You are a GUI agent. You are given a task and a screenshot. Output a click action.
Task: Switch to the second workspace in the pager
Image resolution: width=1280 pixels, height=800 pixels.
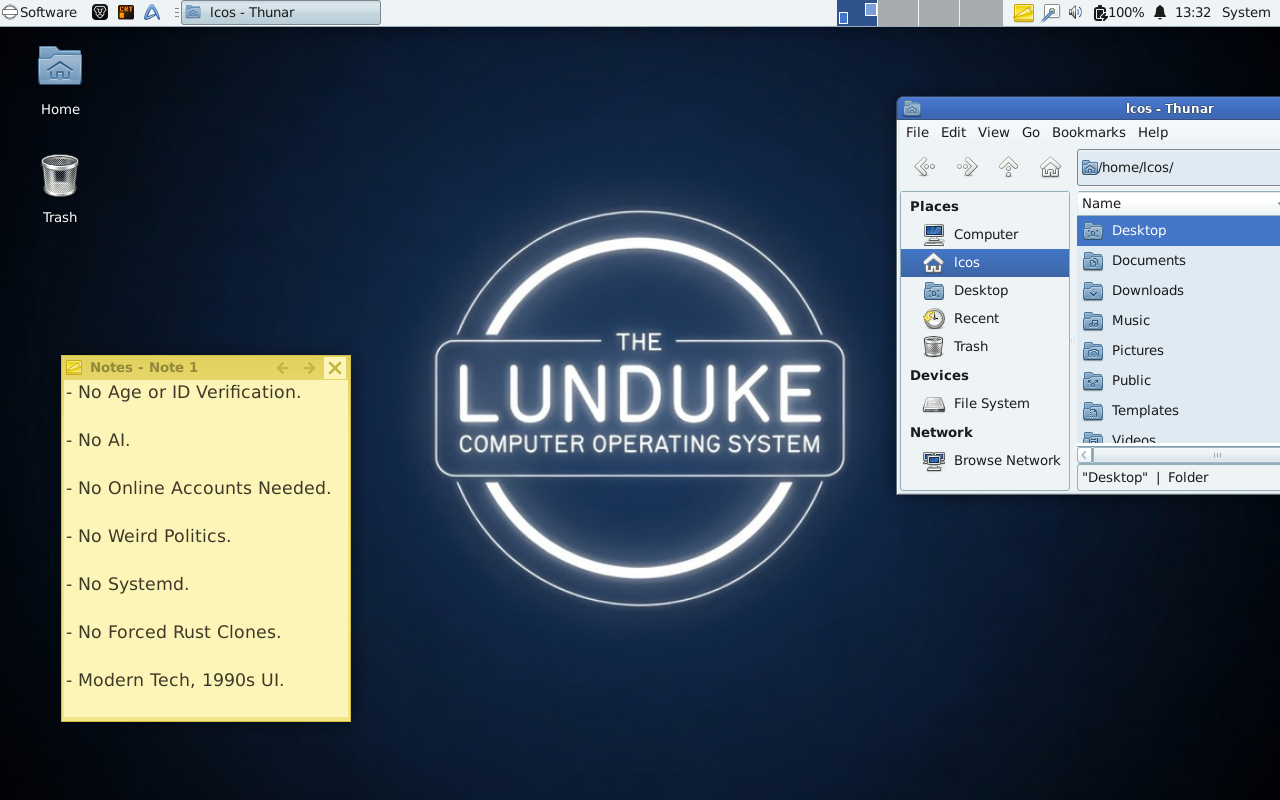click(898, 13)
